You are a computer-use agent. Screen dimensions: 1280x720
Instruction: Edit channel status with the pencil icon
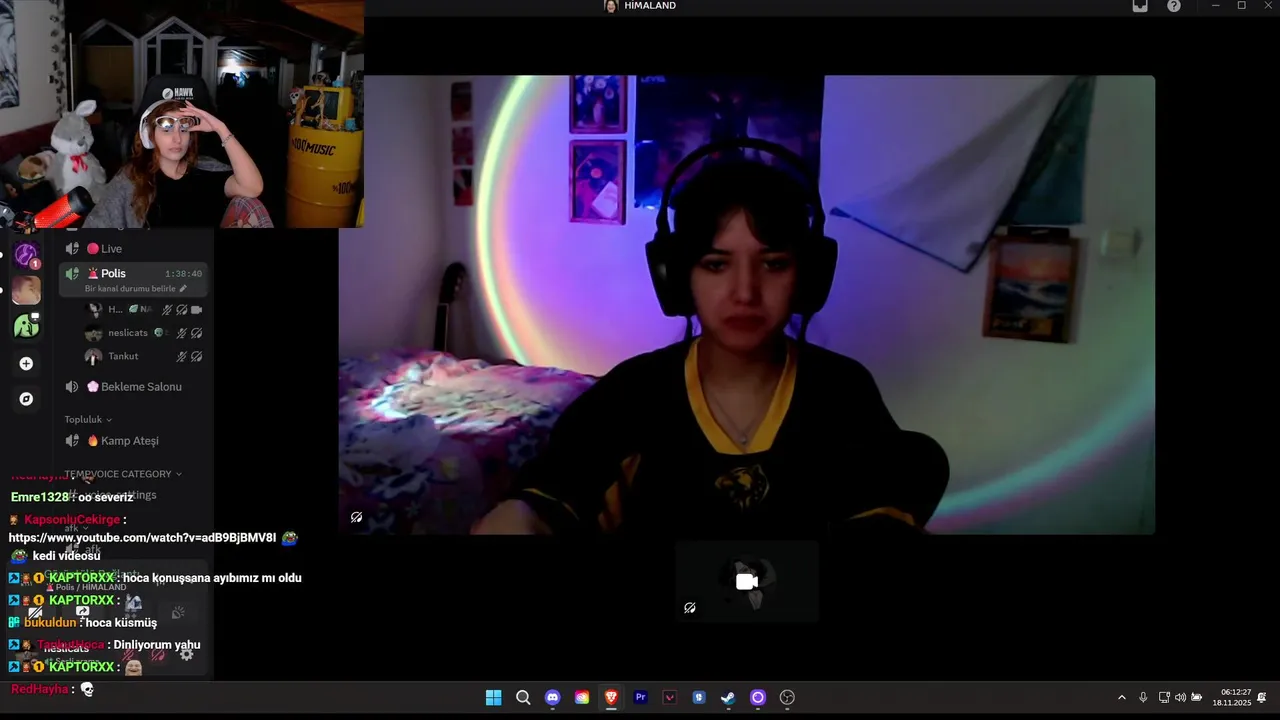pyautogui.click(x=182, y=288)
